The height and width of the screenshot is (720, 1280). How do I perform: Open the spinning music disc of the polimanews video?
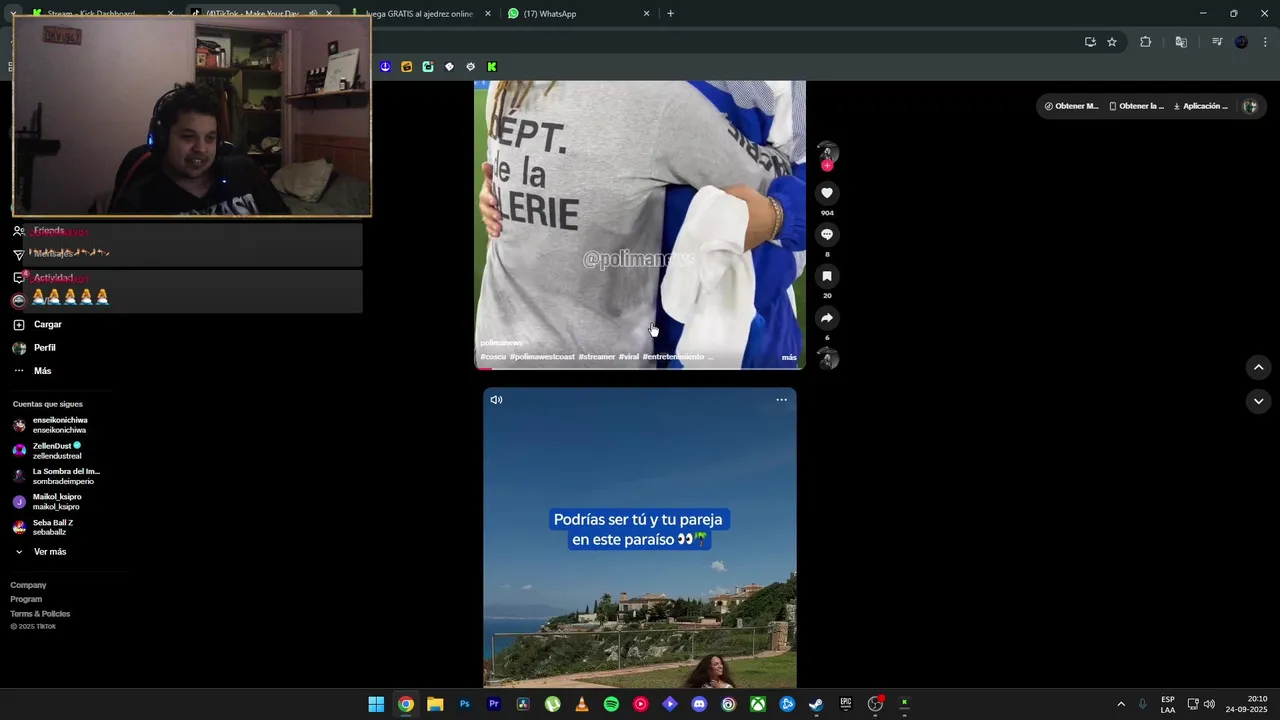[x=827, y=358]
